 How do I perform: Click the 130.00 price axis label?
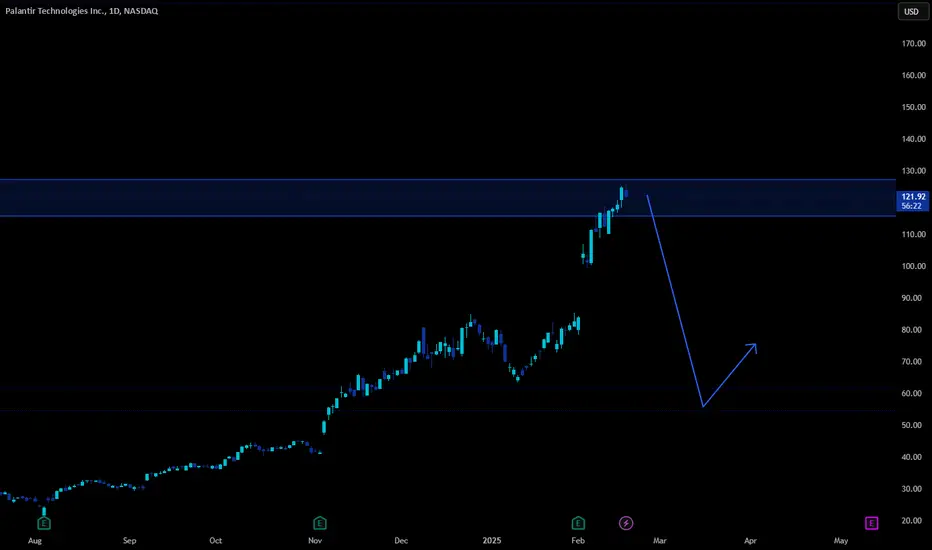(914, 171)
